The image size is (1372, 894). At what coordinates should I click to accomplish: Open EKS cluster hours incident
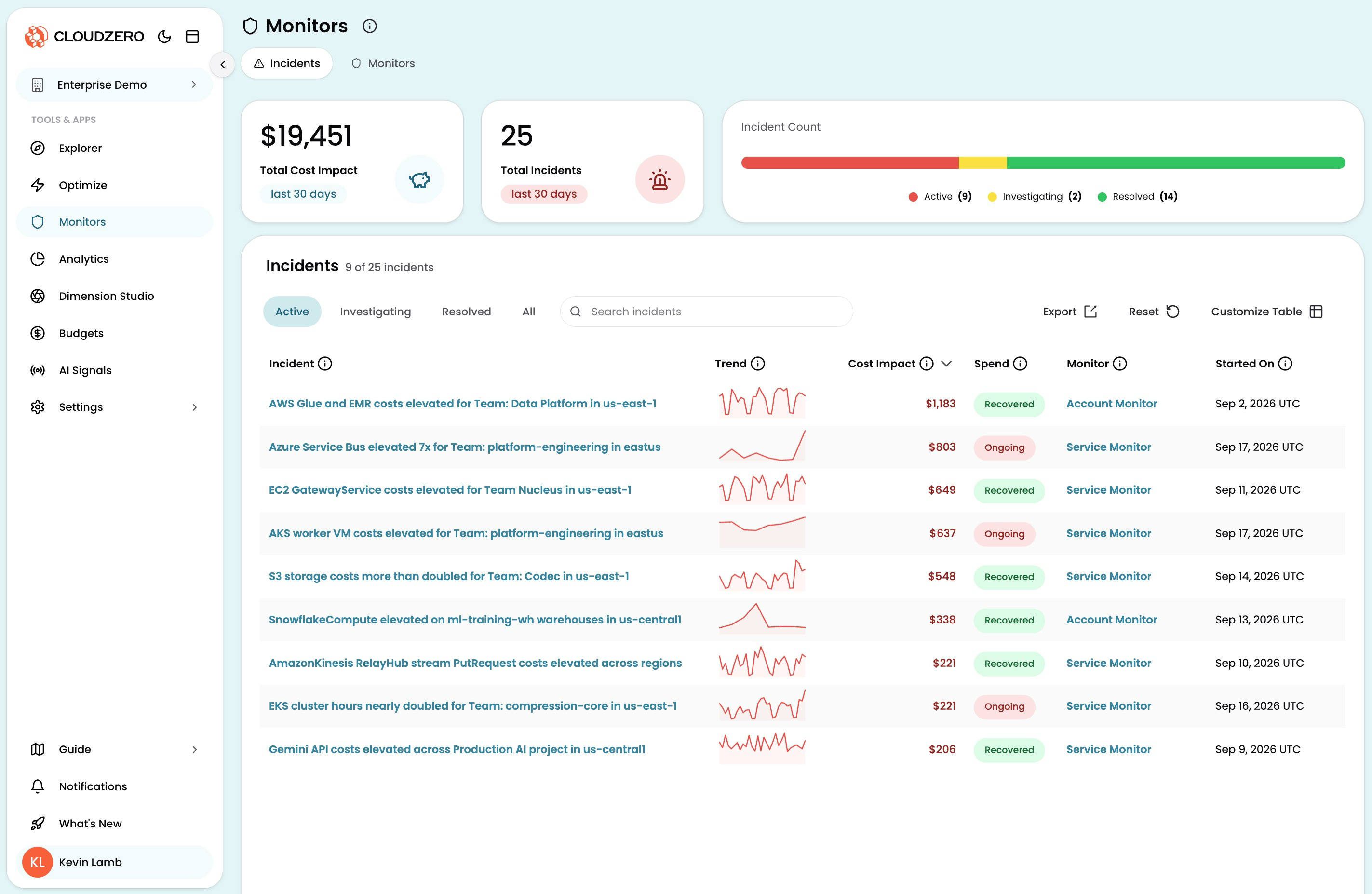[x=473, y=706]
